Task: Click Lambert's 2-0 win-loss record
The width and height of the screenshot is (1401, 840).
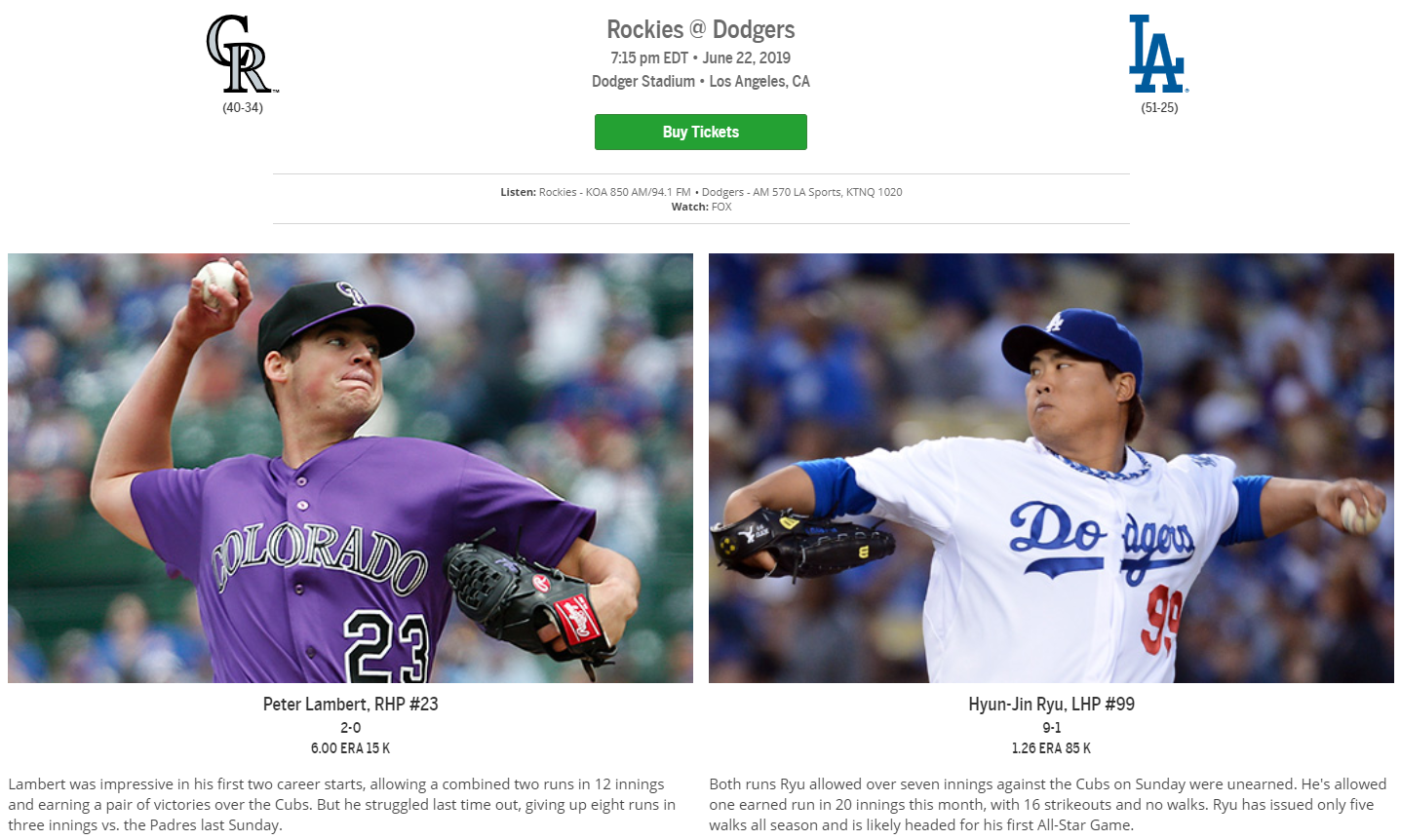Action: [350, 728]
